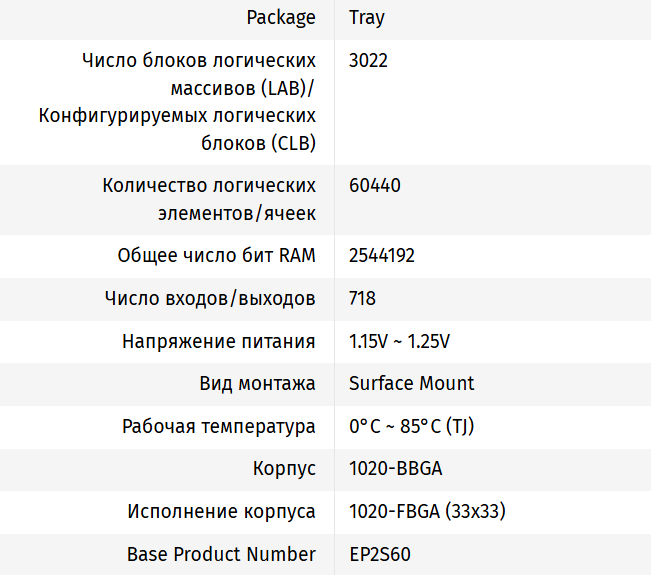This screenshot has height=575, width=651.
Task: Select the "1020-FBGA (33x33)" value
Action: (x=427, y=512)
